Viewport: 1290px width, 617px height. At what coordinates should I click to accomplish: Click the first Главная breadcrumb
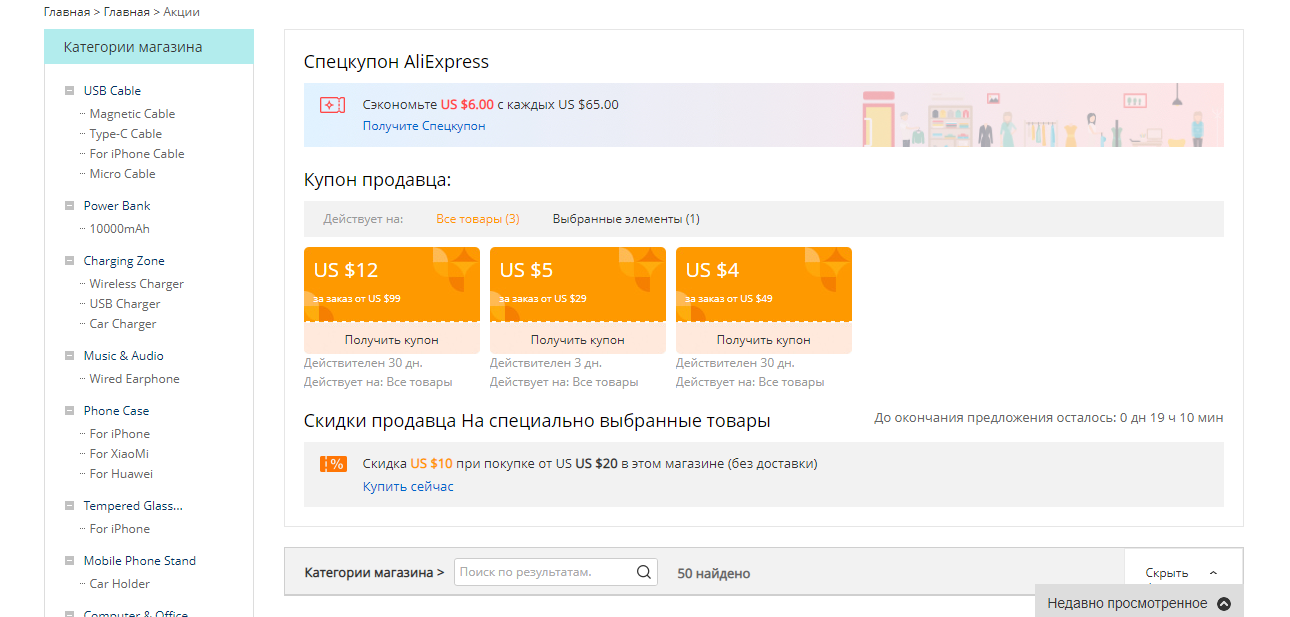pyautogui.click(x=67, y=12)
